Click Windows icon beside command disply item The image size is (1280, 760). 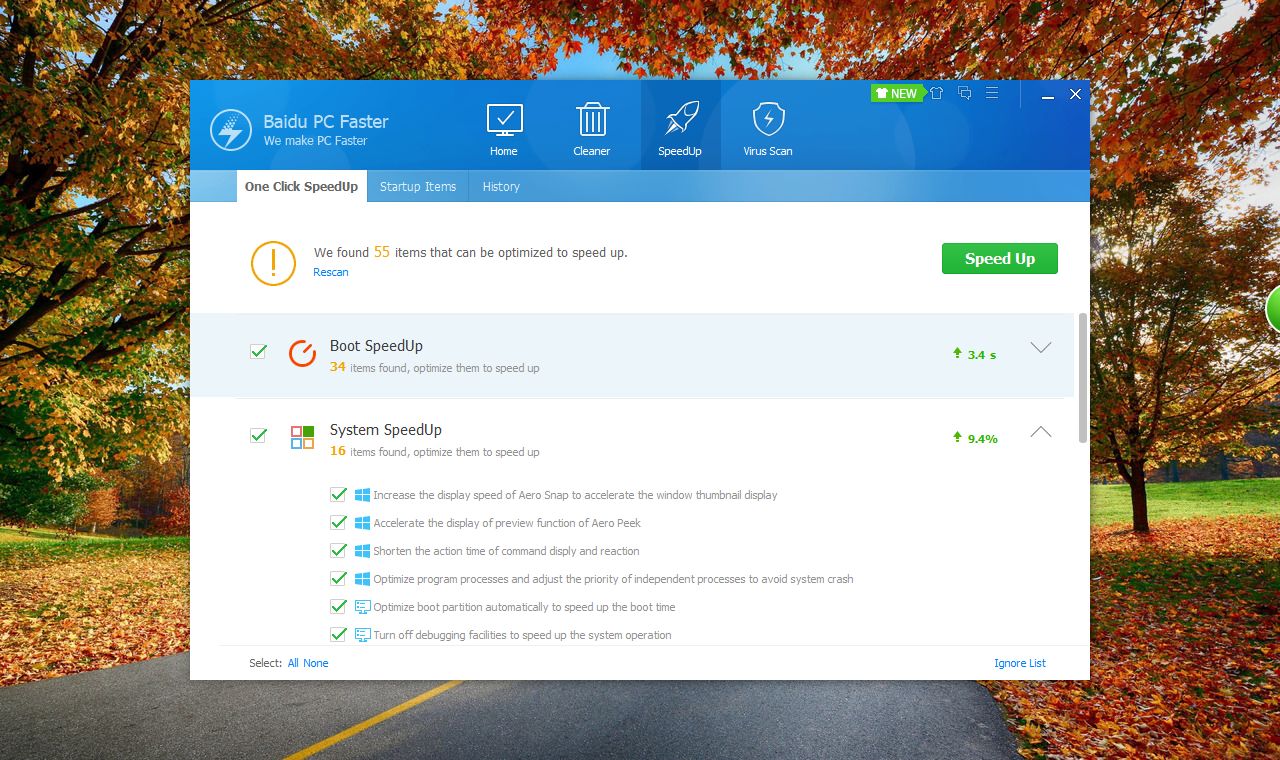pyautogui.click(x=362, y=551)
